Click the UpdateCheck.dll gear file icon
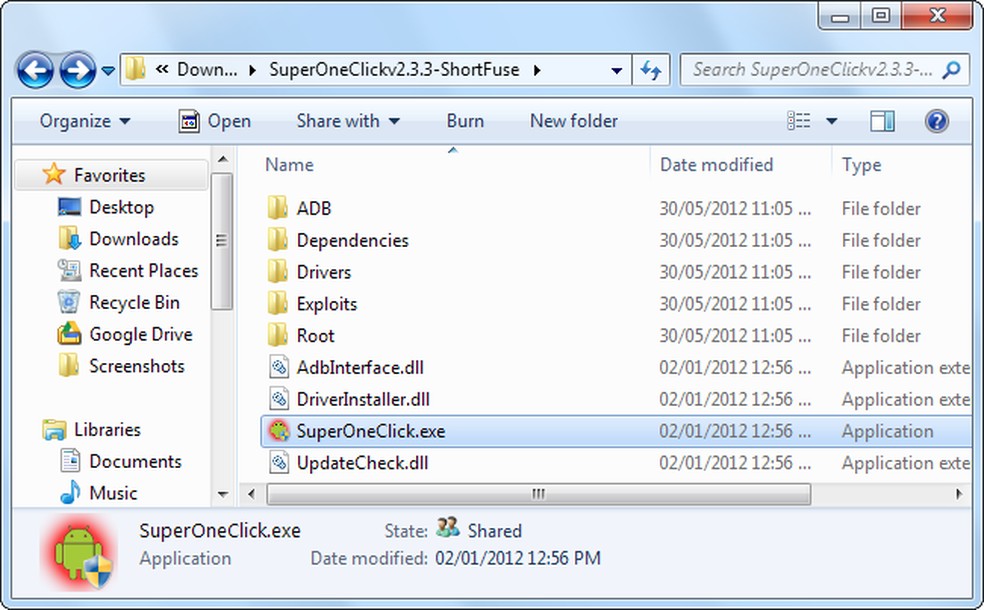This screenshot has width=984, height=610. [x=279, y=463]
